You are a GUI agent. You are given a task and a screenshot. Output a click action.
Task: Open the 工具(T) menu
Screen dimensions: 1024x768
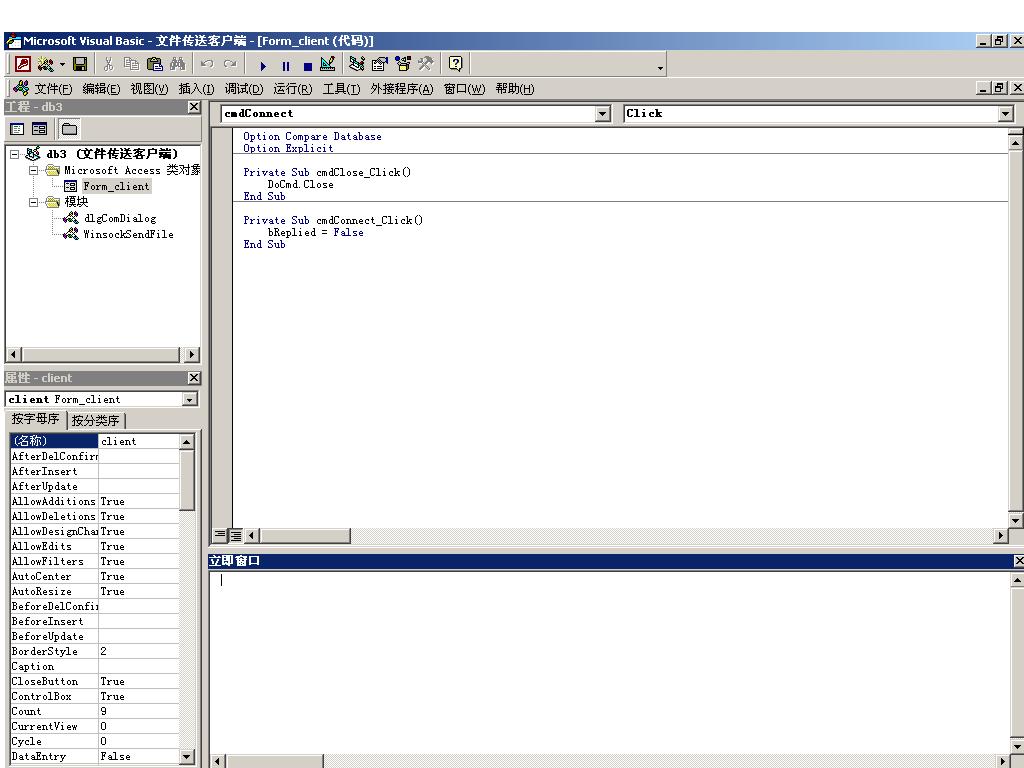(341, 89)
